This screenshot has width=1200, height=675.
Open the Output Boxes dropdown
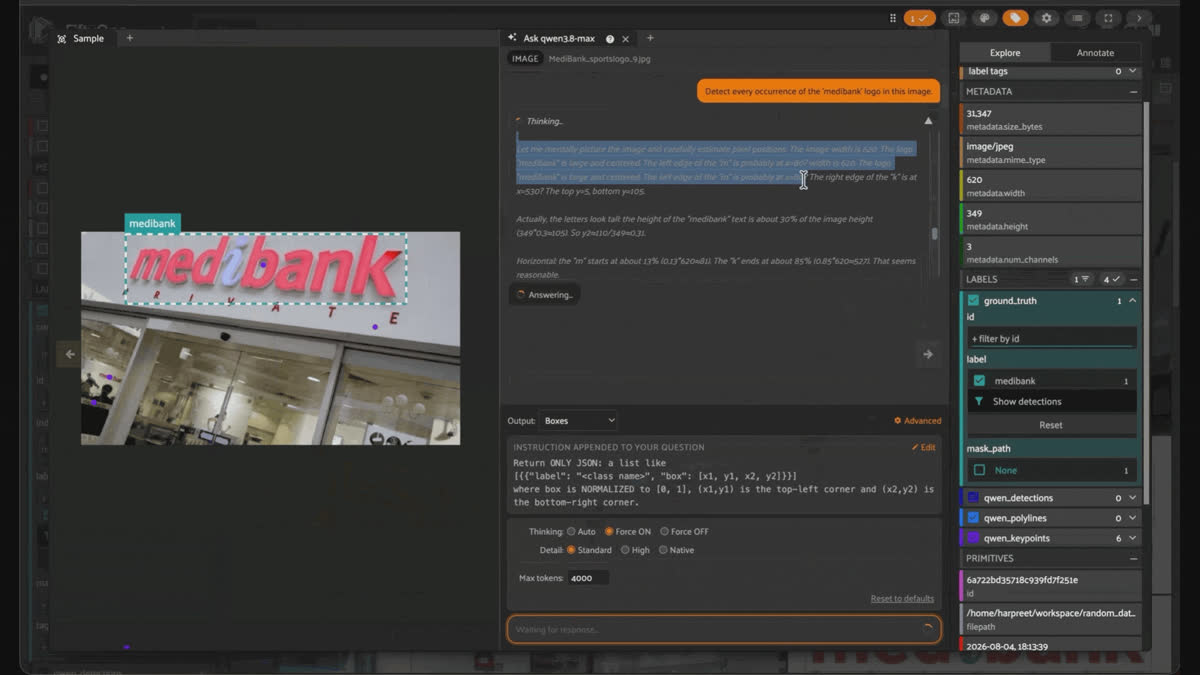[578, 421]
